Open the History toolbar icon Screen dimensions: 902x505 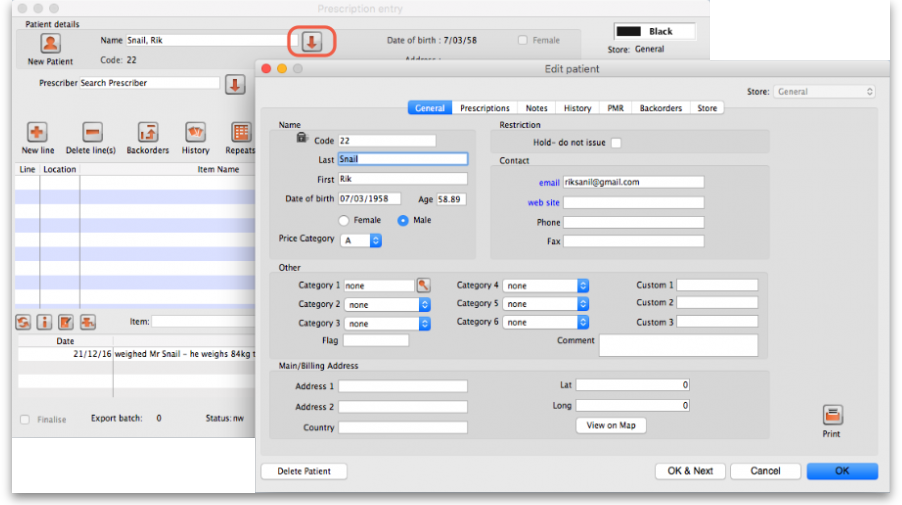click(x=195, y=133)
